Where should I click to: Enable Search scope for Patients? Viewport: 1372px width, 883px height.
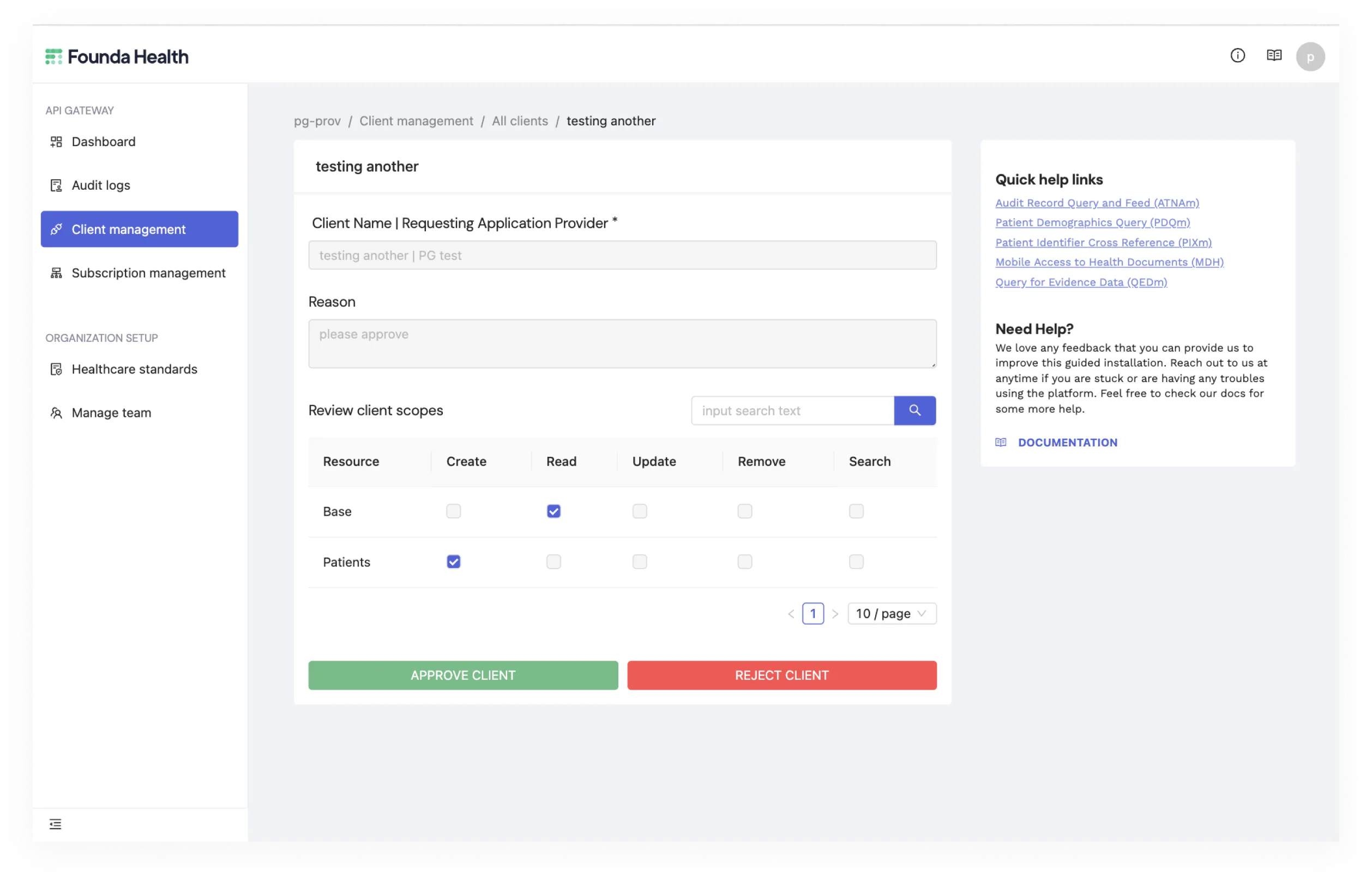[856, 561]
